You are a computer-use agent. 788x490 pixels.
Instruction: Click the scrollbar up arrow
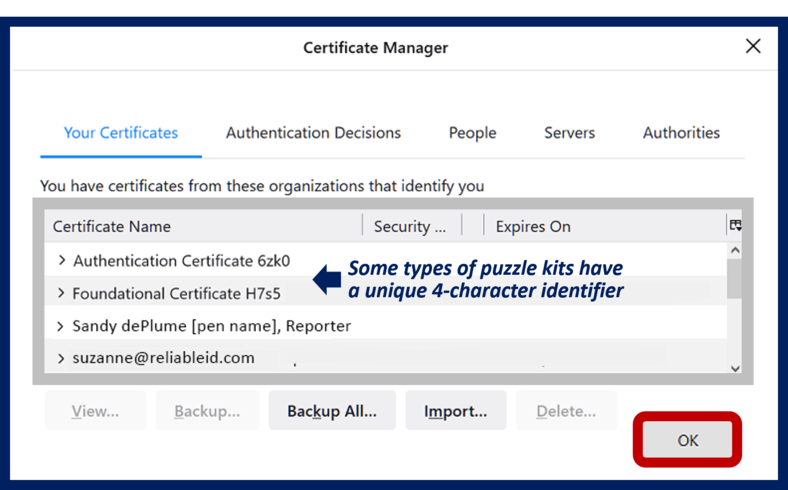pos(735,250)
